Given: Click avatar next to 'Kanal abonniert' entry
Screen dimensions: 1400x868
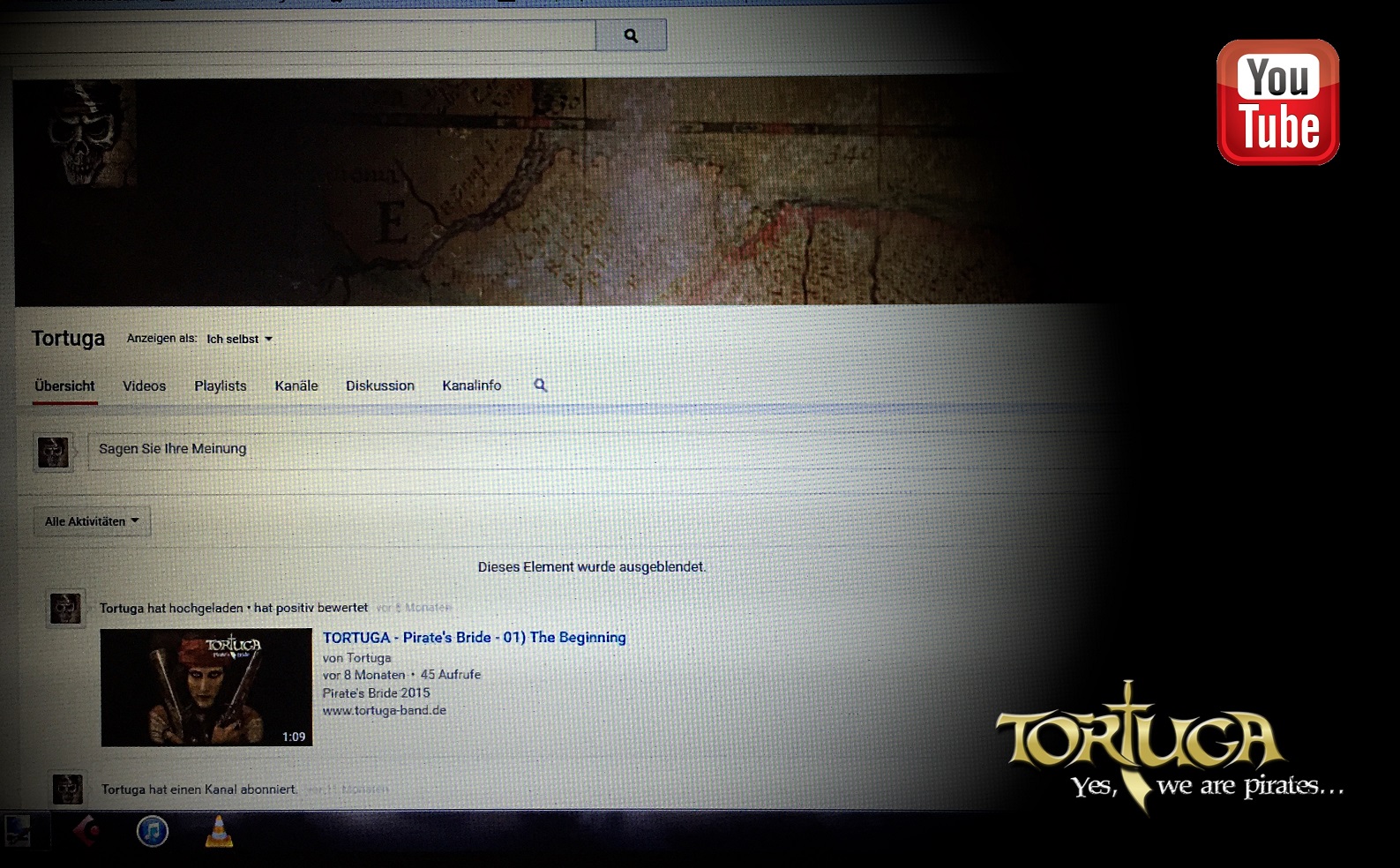Looking at the screenshot, I should tap(67, 789).
